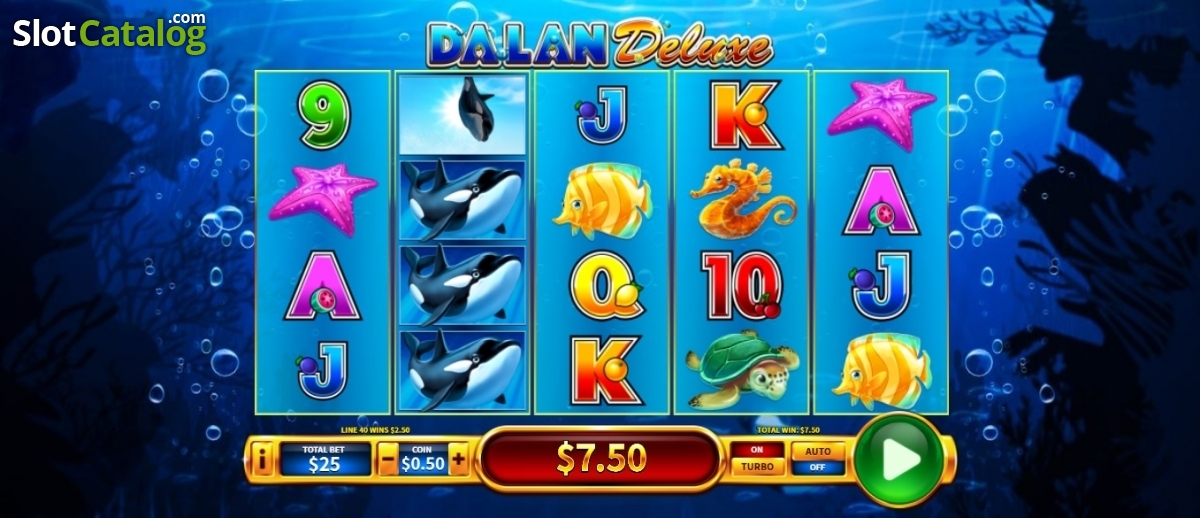Start a spin with the green play button

click(x=900, y=459)
